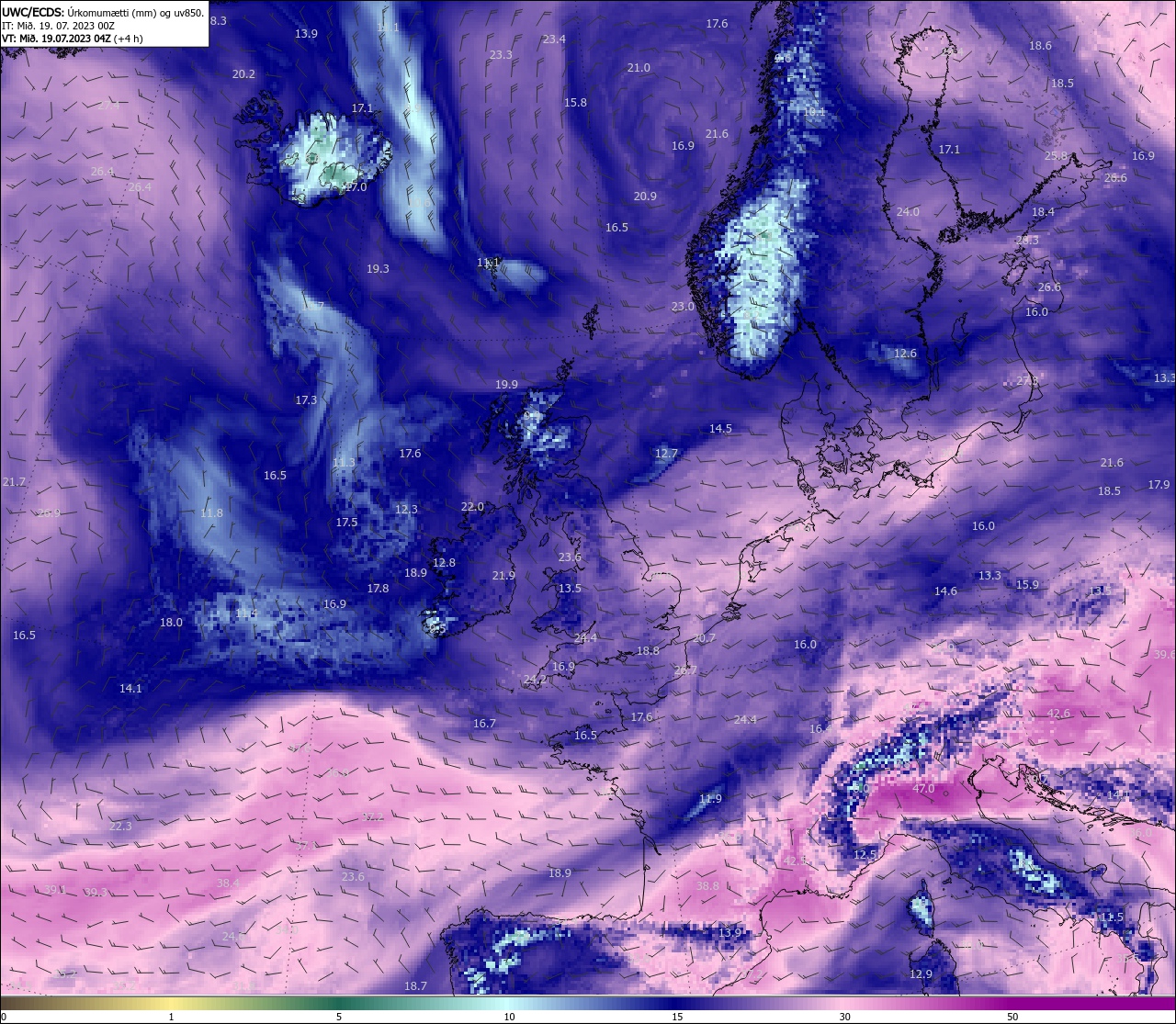The width and height of the screenshot is (1176, 1024).
Task: Click the 23.4 value at the top
Action: click(x=554, y=39)
